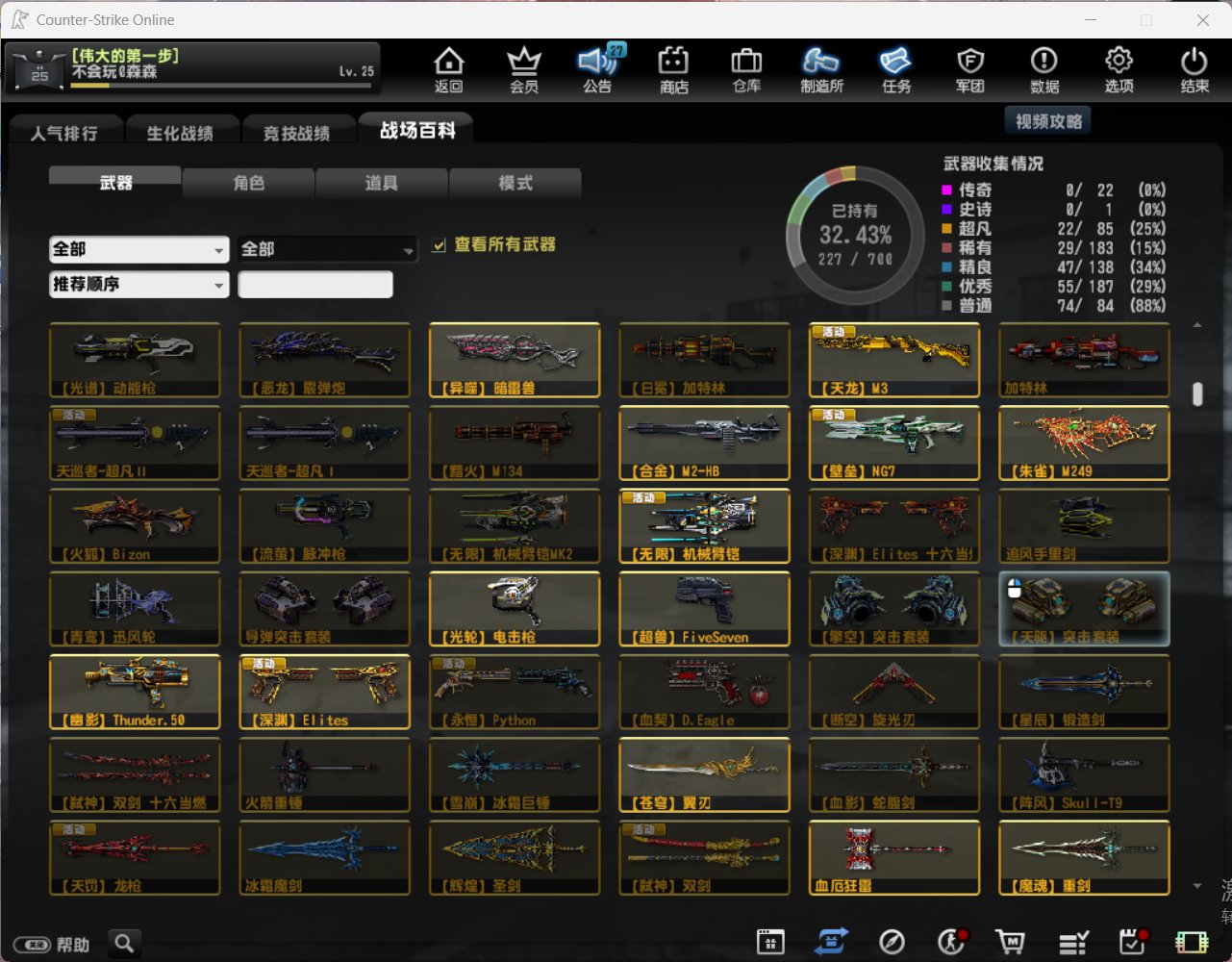Open the 军团 (Clan) shield icon

[969, 70]
